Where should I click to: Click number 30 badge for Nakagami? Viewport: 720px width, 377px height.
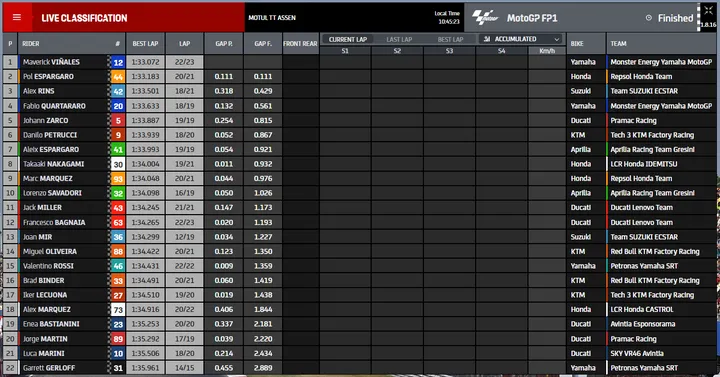[x=118, y=164]
